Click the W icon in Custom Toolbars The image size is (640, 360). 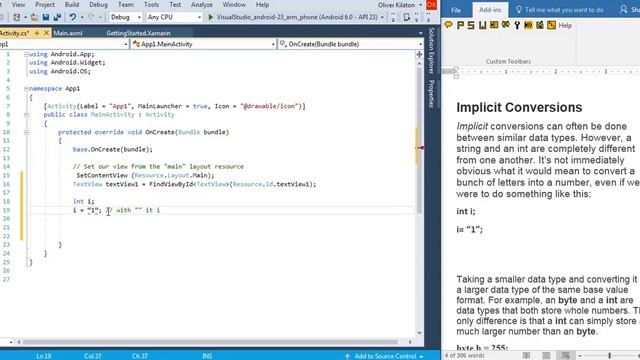coord(482,25)
